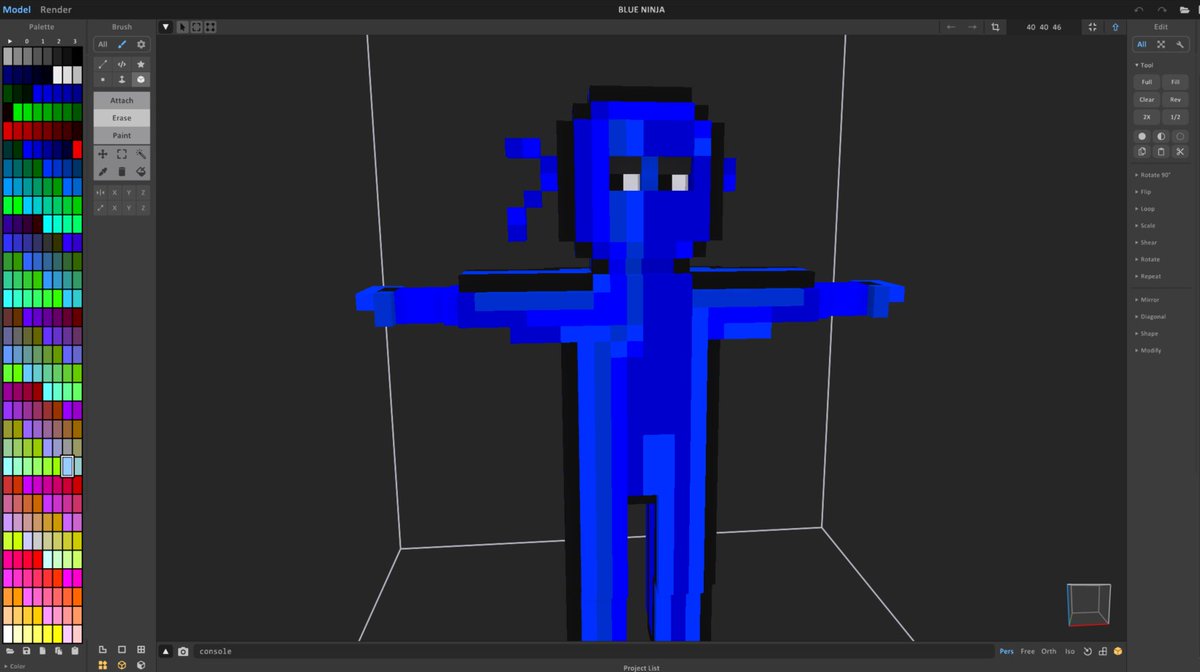
Task: Click the Clear button
Action: click(1146, 99)
